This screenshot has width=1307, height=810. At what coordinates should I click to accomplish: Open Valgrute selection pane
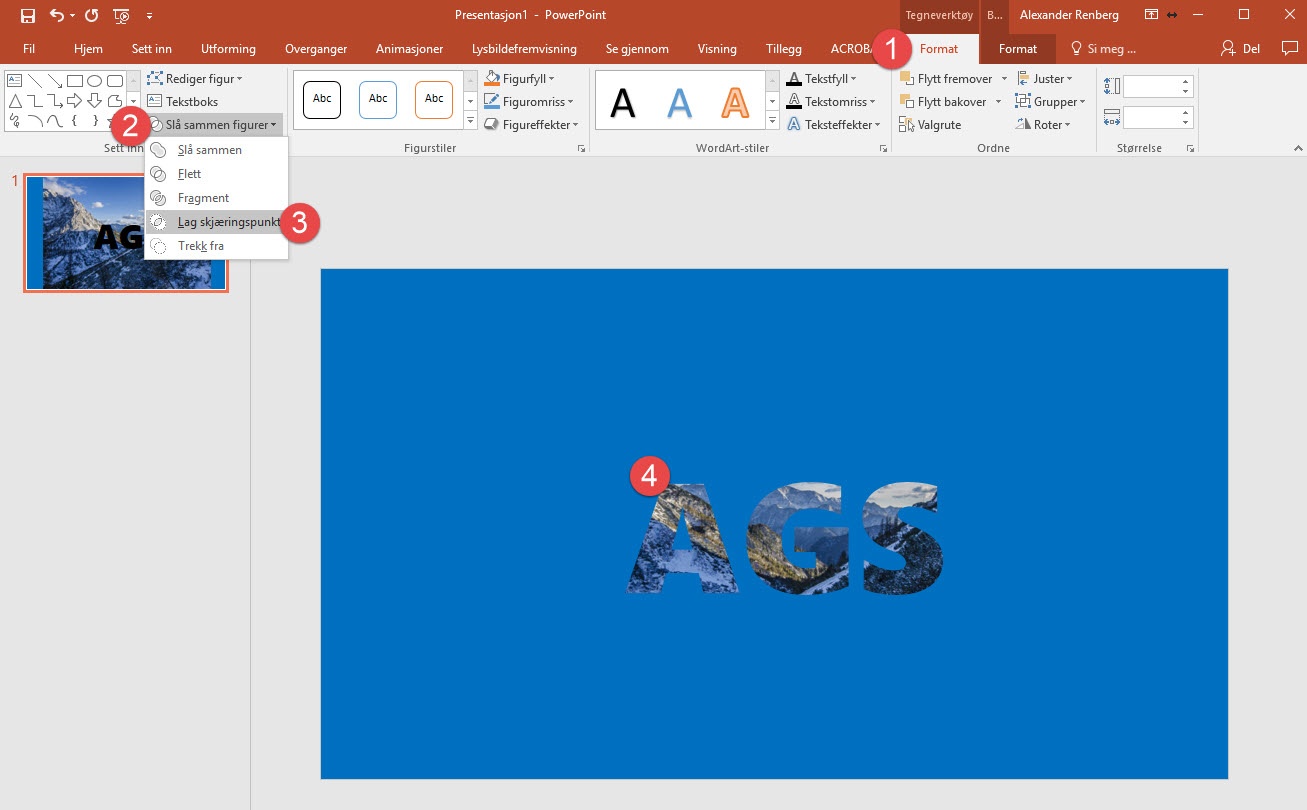(930, 124)
